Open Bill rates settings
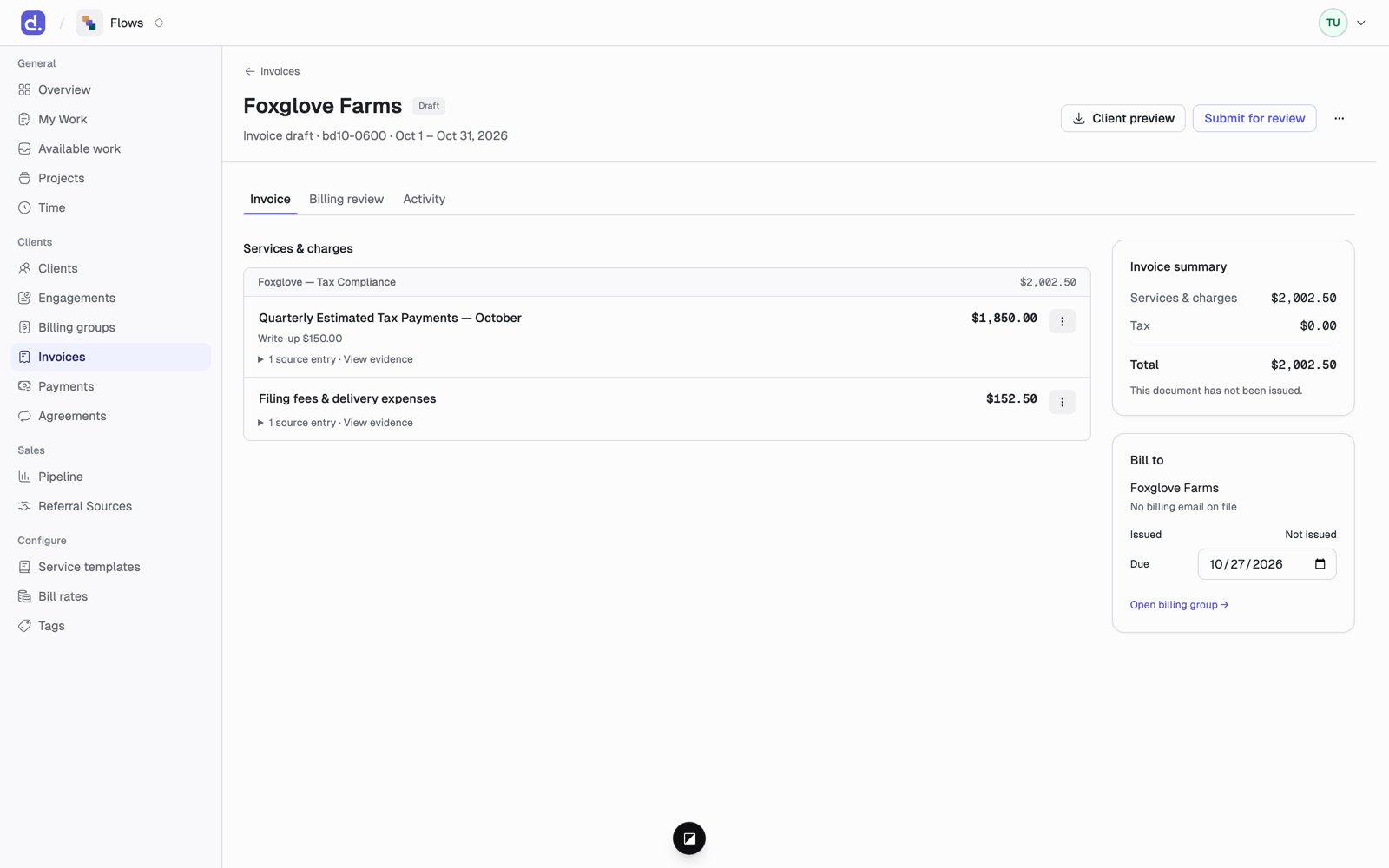This screenshot has height=868, width=1389. coord(110,596)
